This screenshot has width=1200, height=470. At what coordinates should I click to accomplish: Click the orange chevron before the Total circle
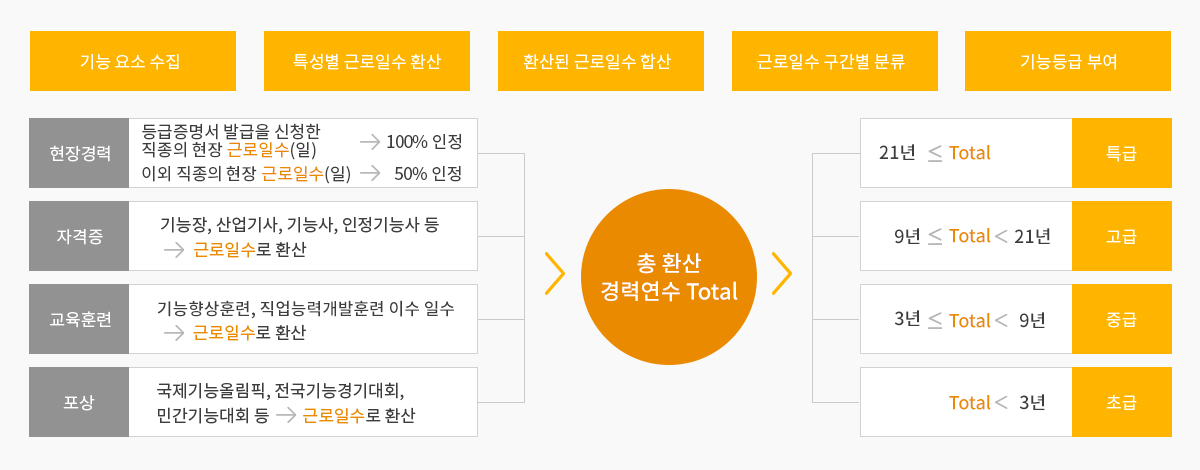click(x=555, y=274)
